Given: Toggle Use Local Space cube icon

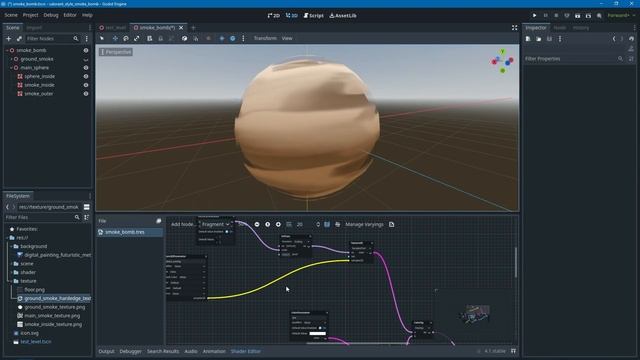Looking at the screenshot, I should [184, 38].
